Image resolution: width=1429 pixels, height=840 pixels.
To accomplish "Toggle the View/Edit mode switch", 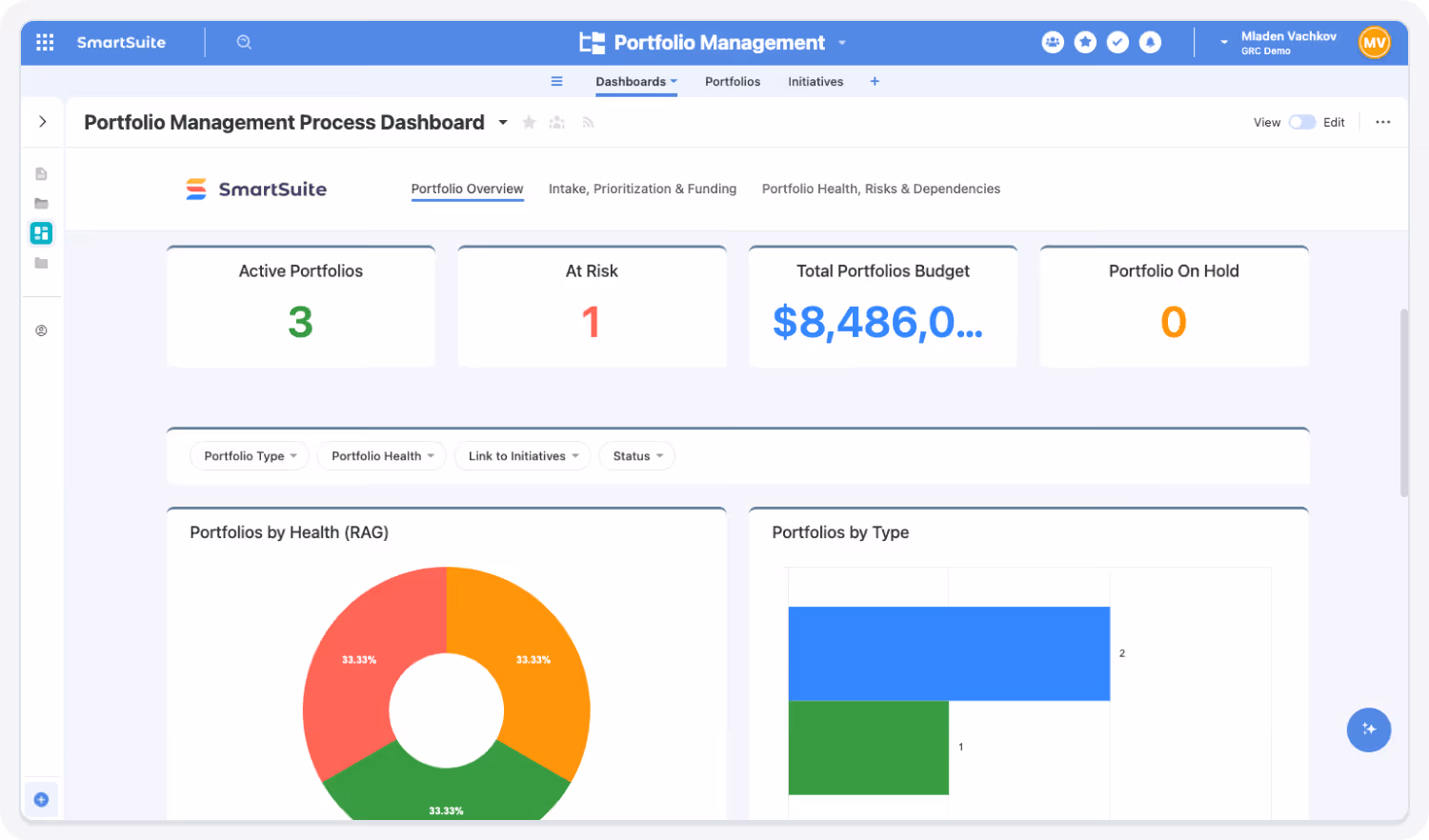I will pyautogui.click(x=1301, y=122).
